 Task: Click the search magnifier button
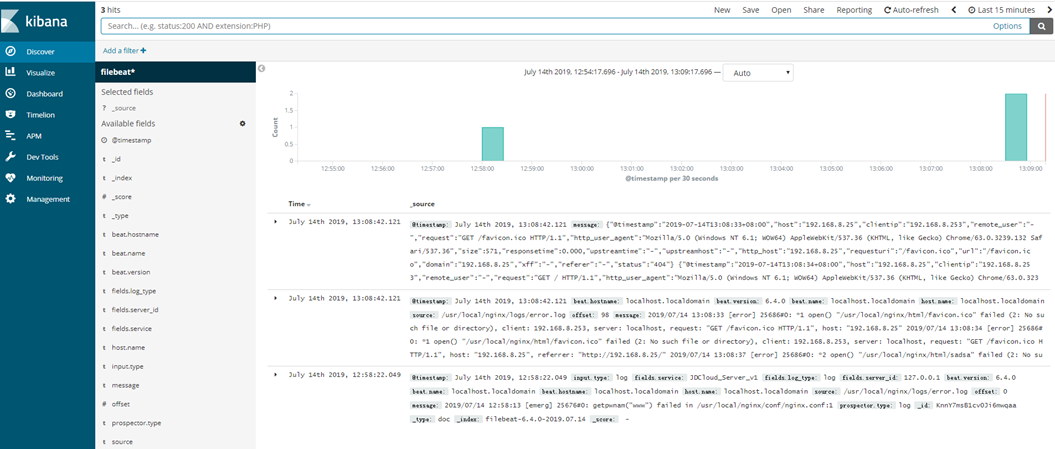[x=1042, y=26]
